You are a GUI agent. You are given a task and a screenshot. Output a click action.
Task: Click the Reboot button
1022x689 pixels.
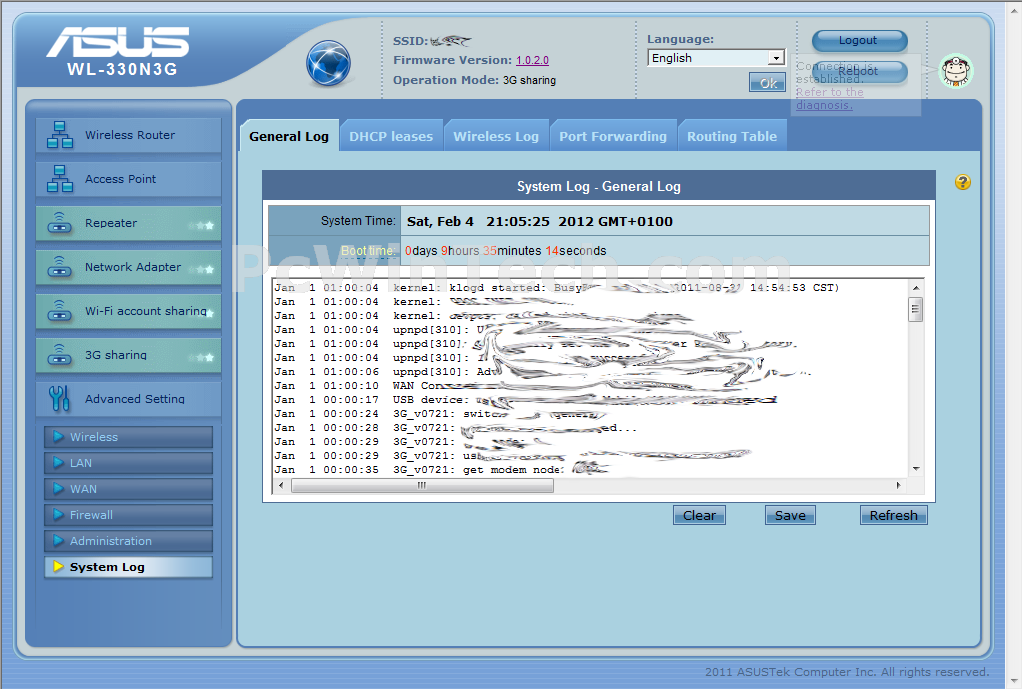coord(859,71)
